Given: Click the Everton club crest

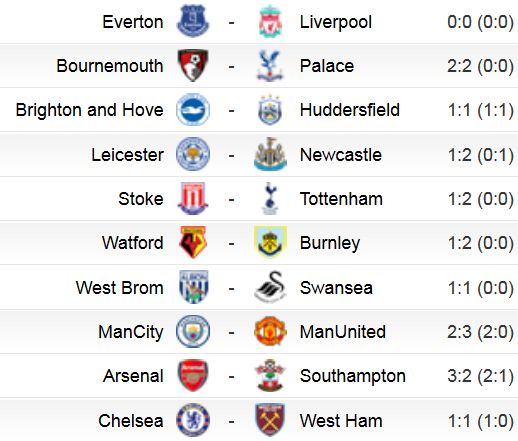Looking at the screenshot, I should click(193, 21).
